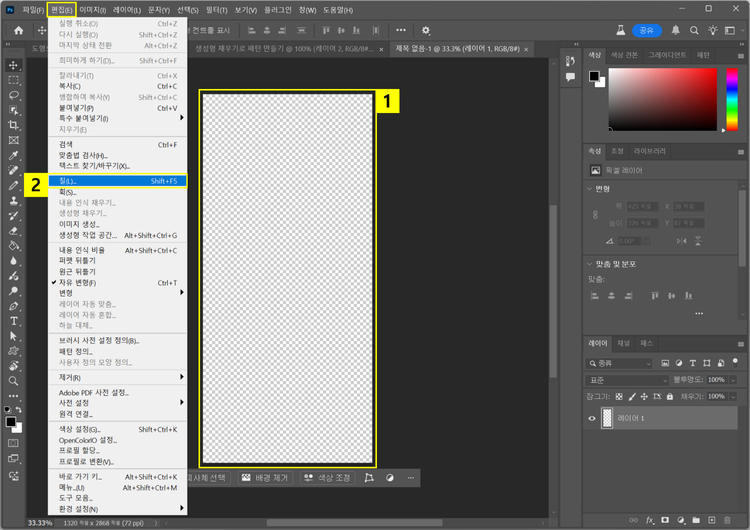Click the layer 레이어 1 thumbnail
Screen dimensions: 750x530
click(x=607, y=419)
